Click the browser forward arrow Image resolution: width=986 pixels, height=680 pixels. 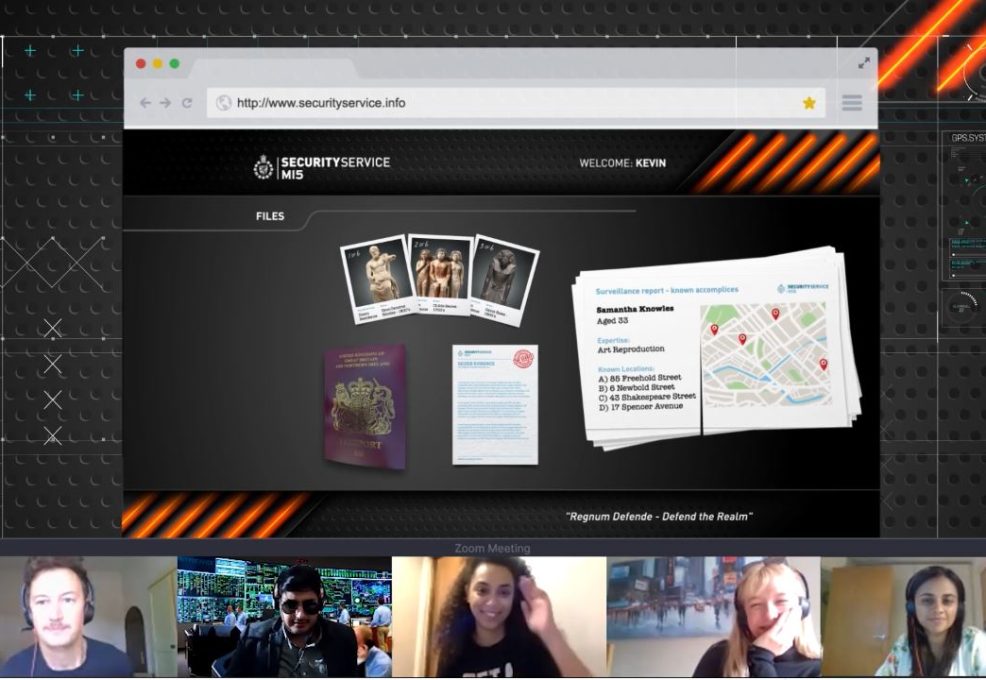tap(165, 103)
